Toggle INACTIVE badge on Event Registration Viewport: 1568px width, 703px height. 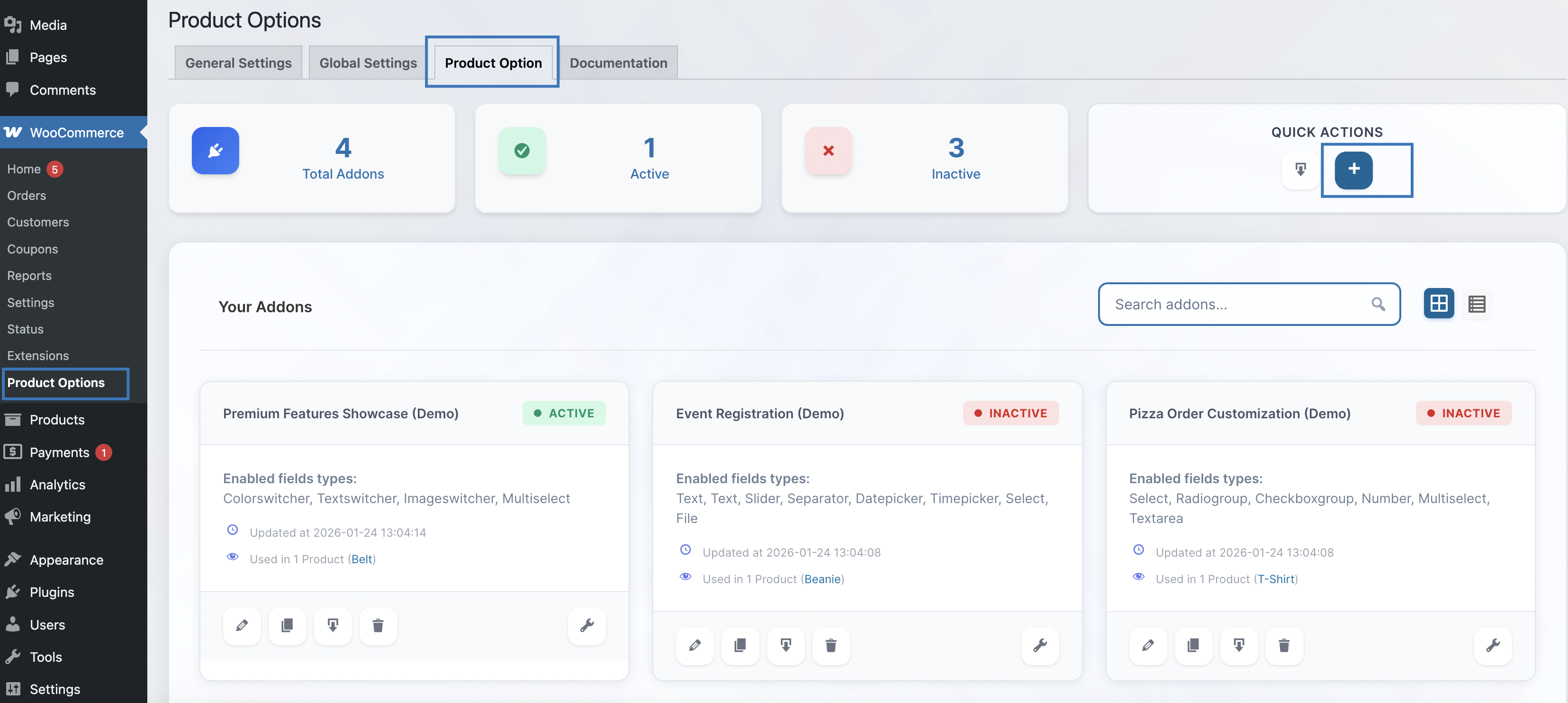[x=1010, y=413]
